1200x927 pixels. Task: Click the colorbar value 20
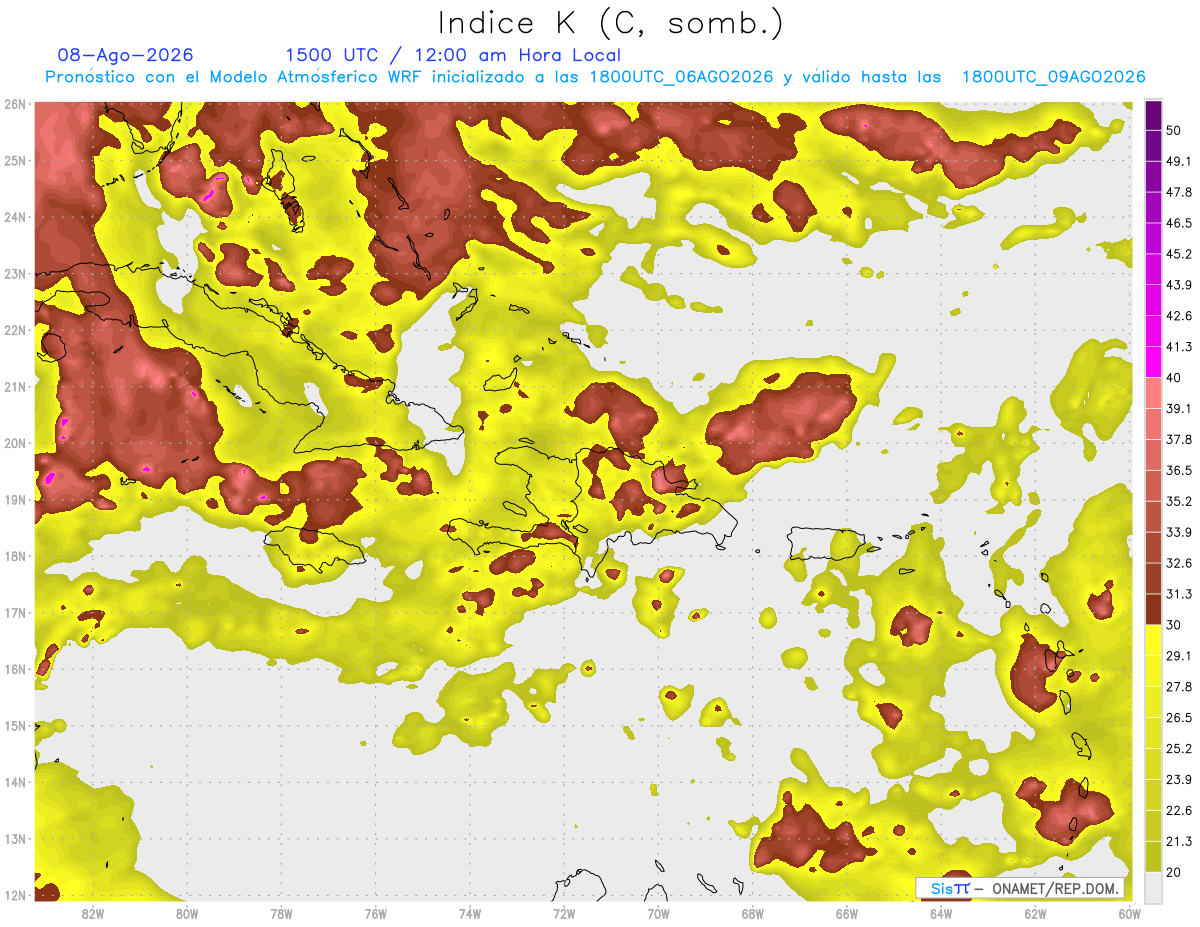click(x=1173, y=872)
